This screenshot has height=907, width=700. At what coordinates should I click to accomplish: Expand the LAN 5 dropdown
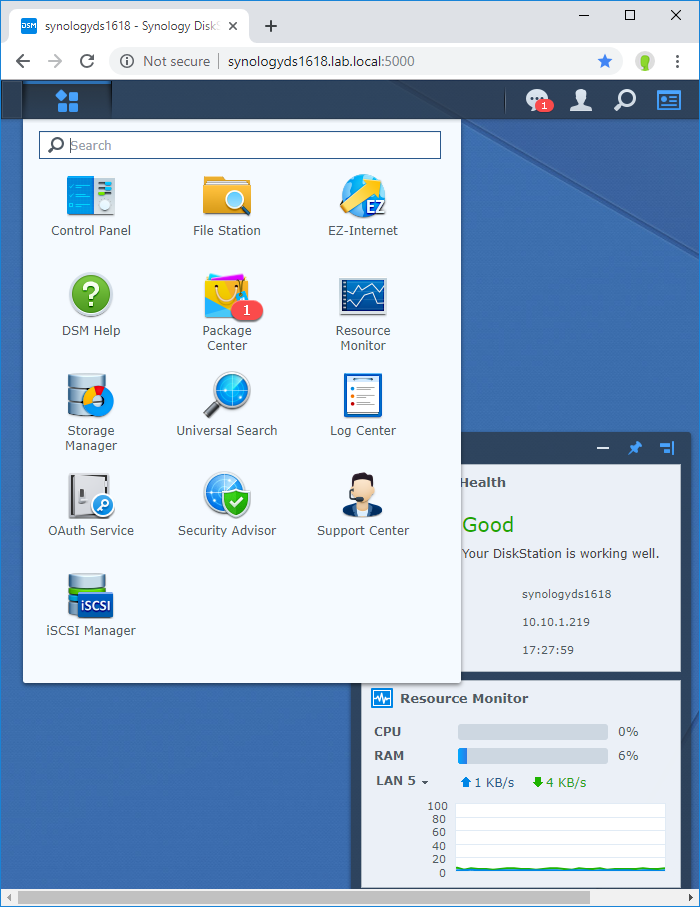pyautogui.click(x=402, y=781)
